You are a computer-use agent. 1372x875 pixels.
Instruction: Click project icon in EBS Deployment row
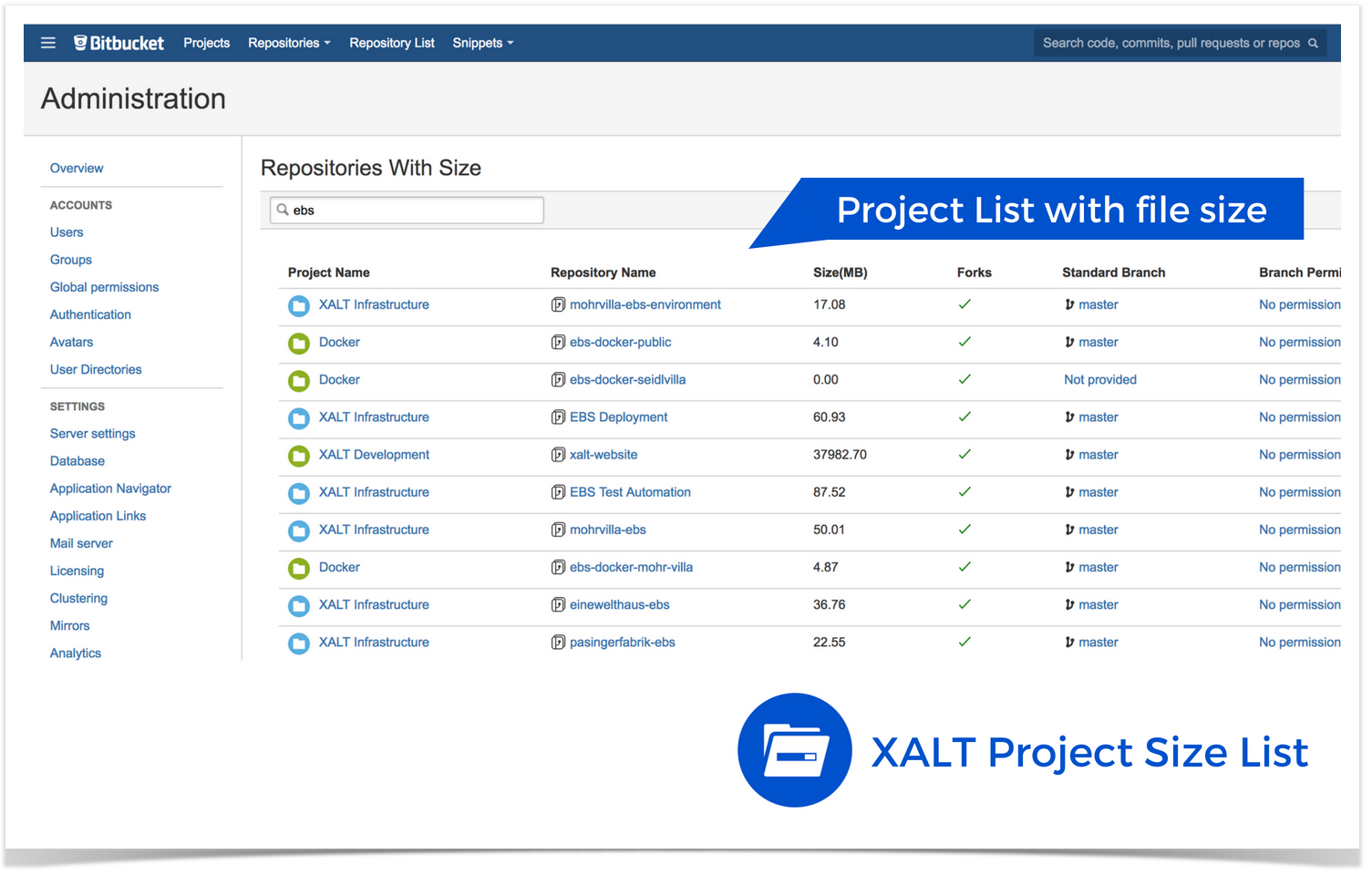point(299,417)
